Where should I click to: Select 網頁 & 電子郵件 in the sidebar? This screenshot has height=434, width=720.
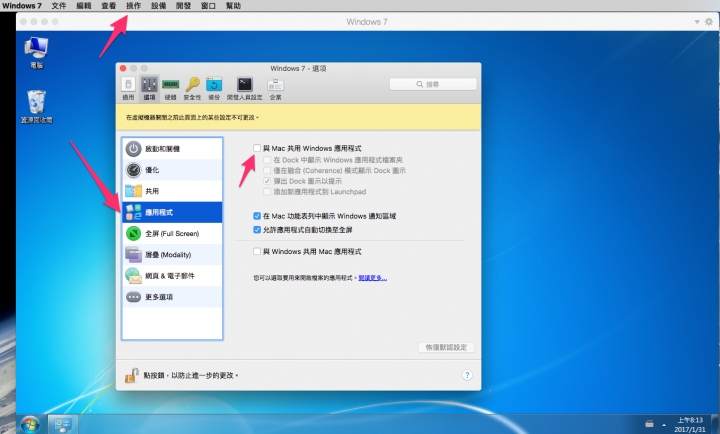(172, 276)
